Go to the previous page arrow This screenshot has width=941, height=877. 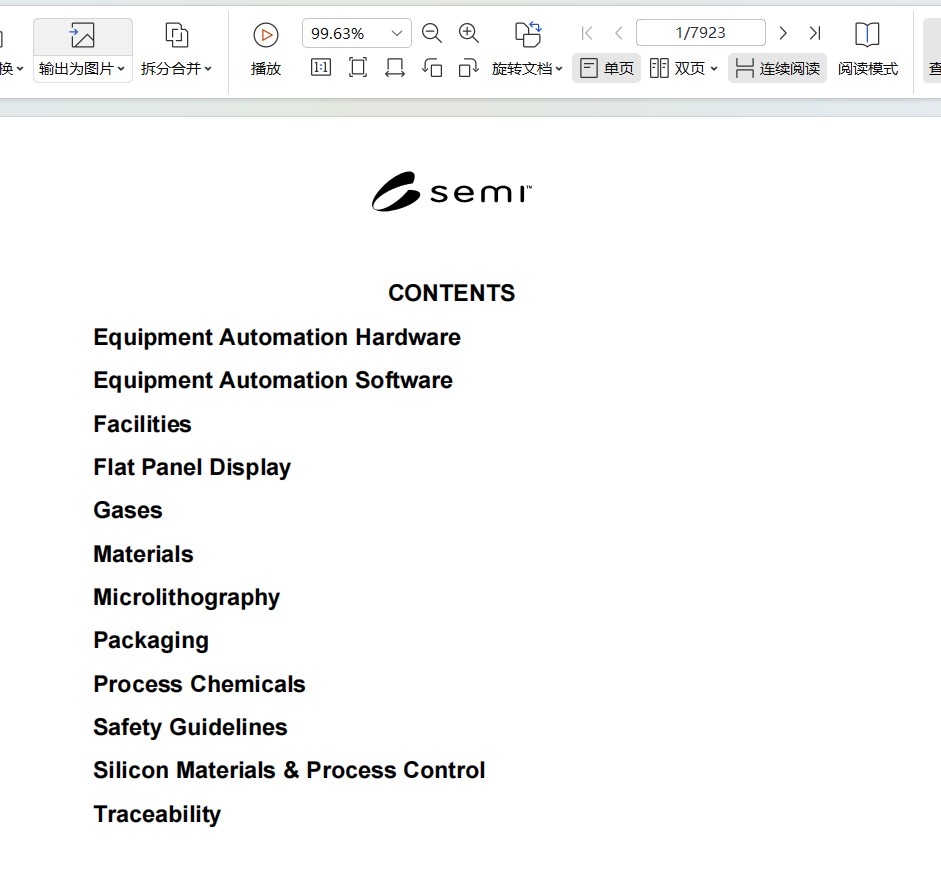pyautogui.click(x=619, y=33)
